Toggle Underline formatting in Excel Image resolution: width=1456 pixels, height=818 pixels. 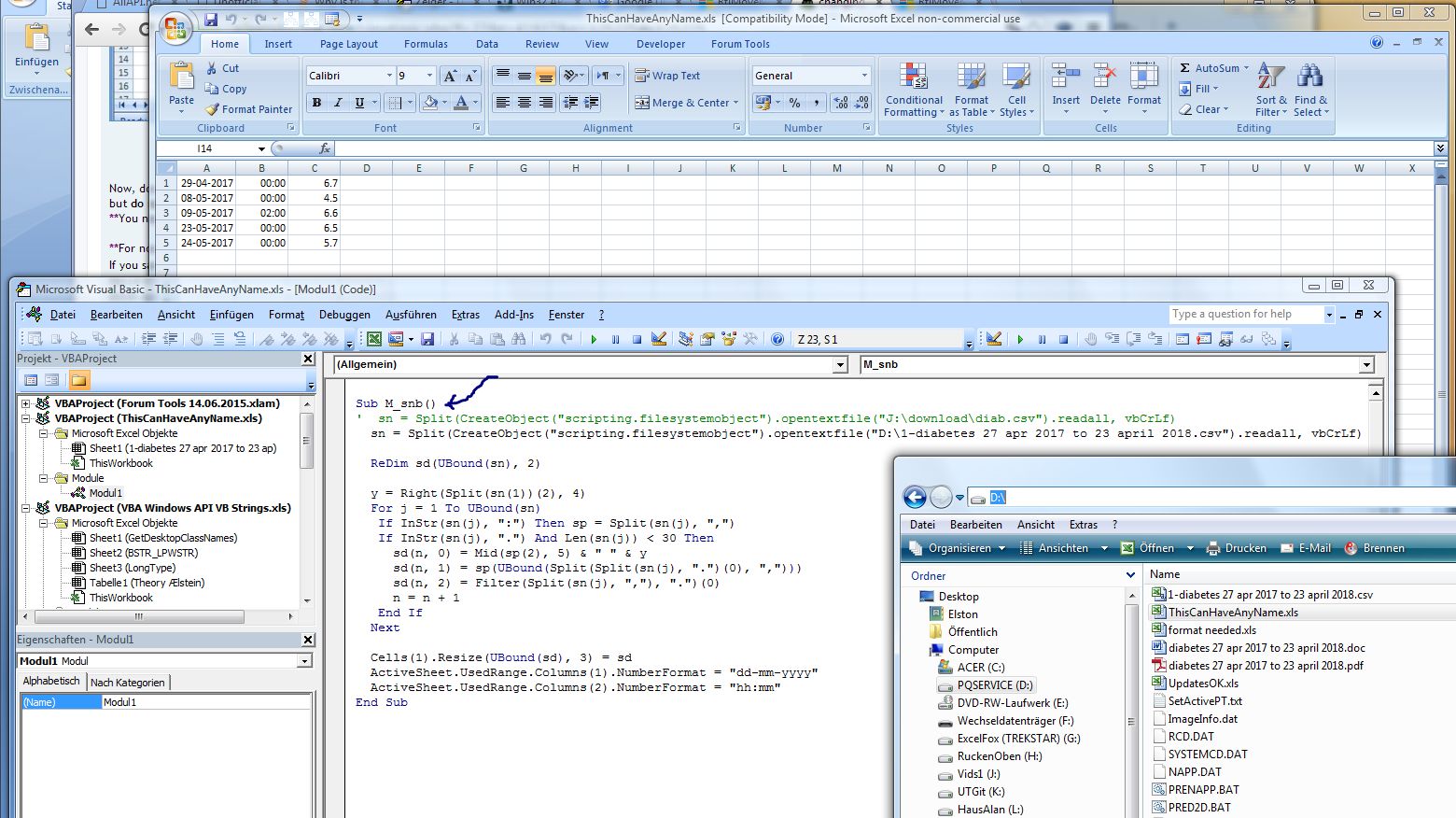[358, 103]
